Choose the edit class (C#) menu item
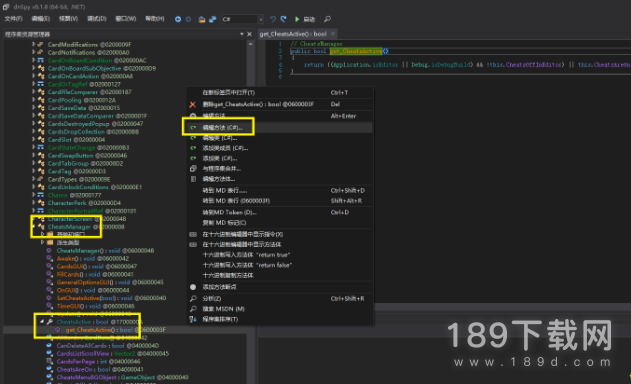 [280, 138]
